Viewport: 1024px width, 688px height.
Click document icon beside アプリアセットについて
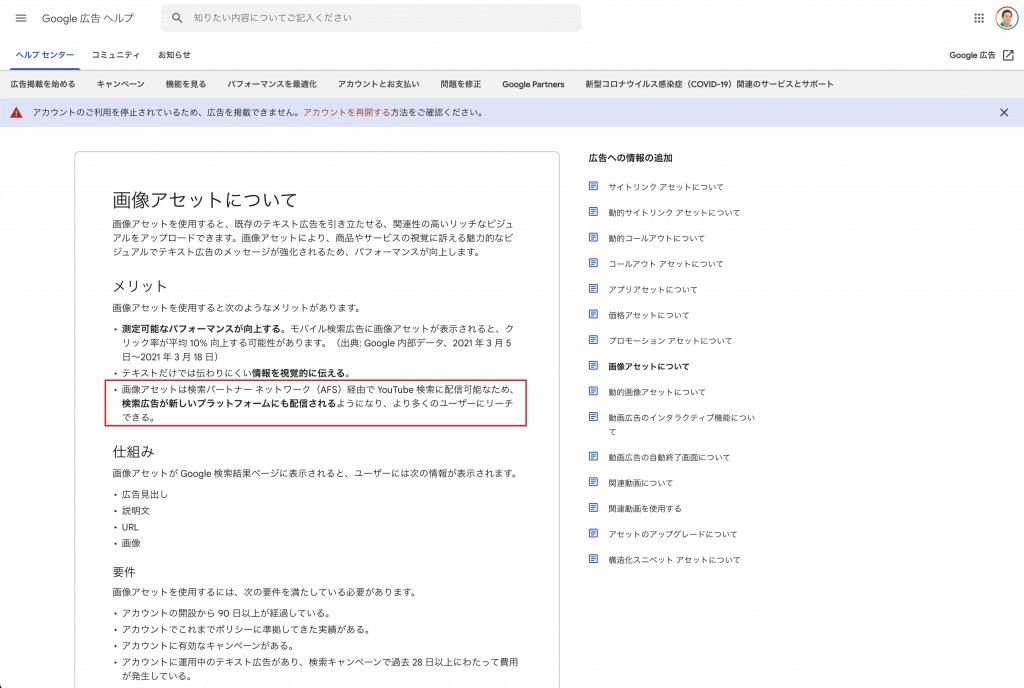(x=593, y=289)
